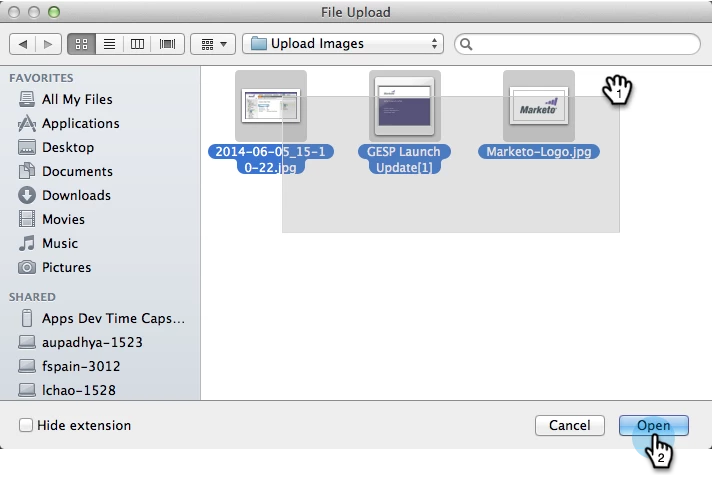
Task: Go forward with the right arrow button
Action: tap(48, 44)
